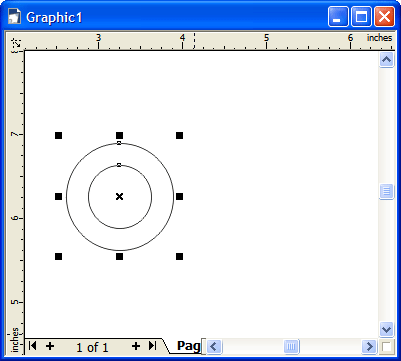
Task: Select the bottom-right selection handle
Action: 179,256
